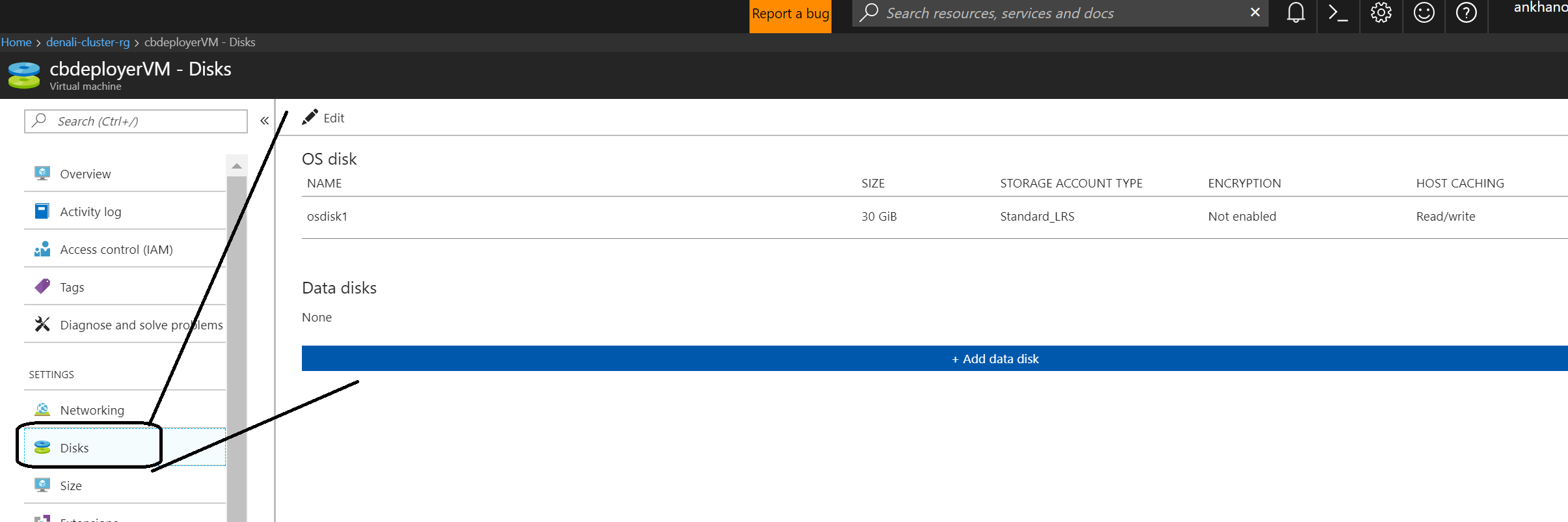1568x522 pixels.
Task: Click the NAME column header
Action: (324, 183)
